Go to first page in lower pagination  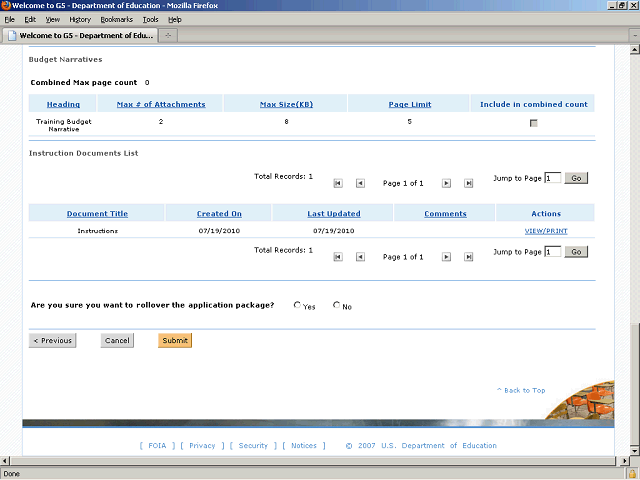click(x=338, y=257)
